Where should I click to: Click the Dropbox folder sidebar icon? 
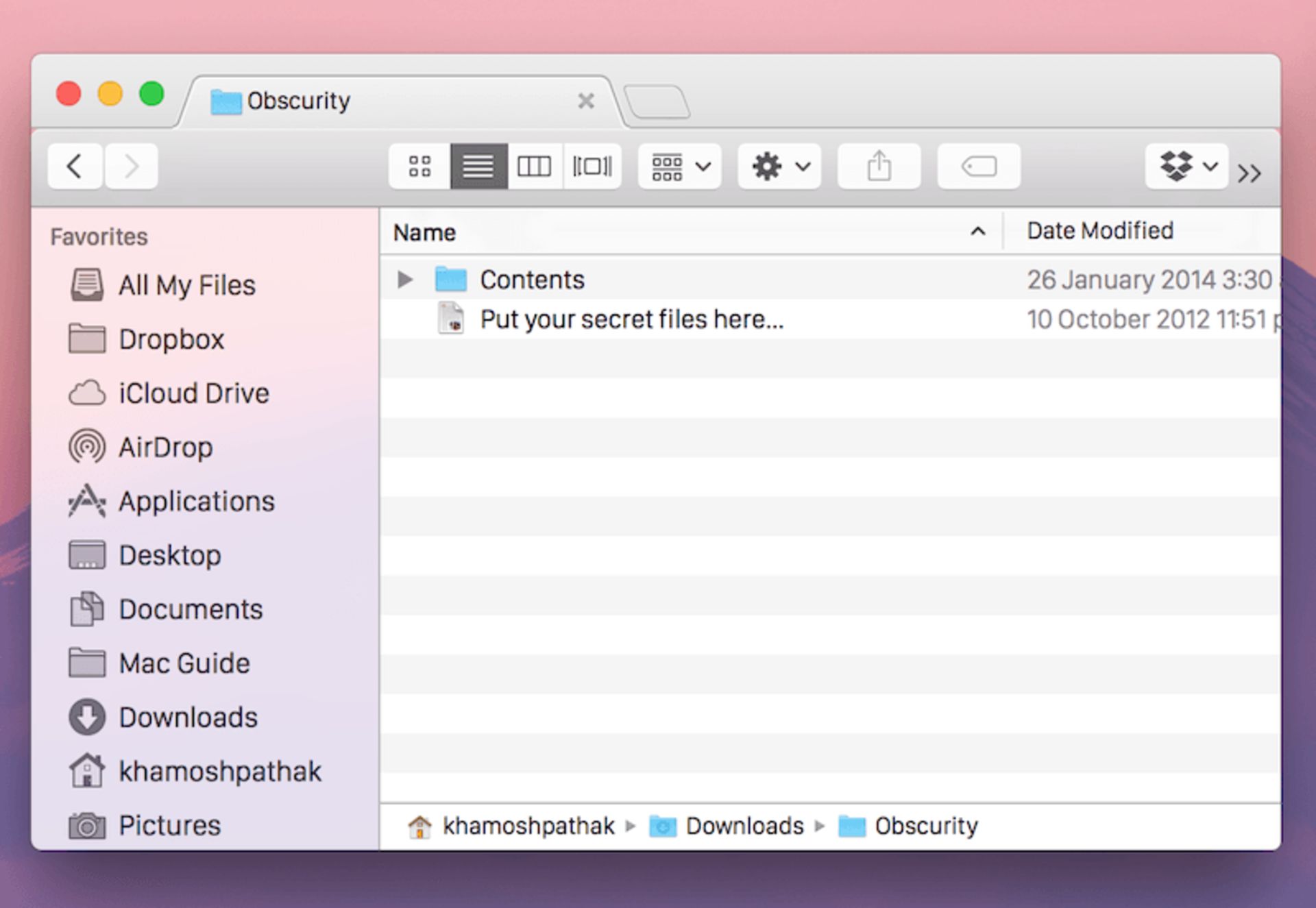click(87, 339)
